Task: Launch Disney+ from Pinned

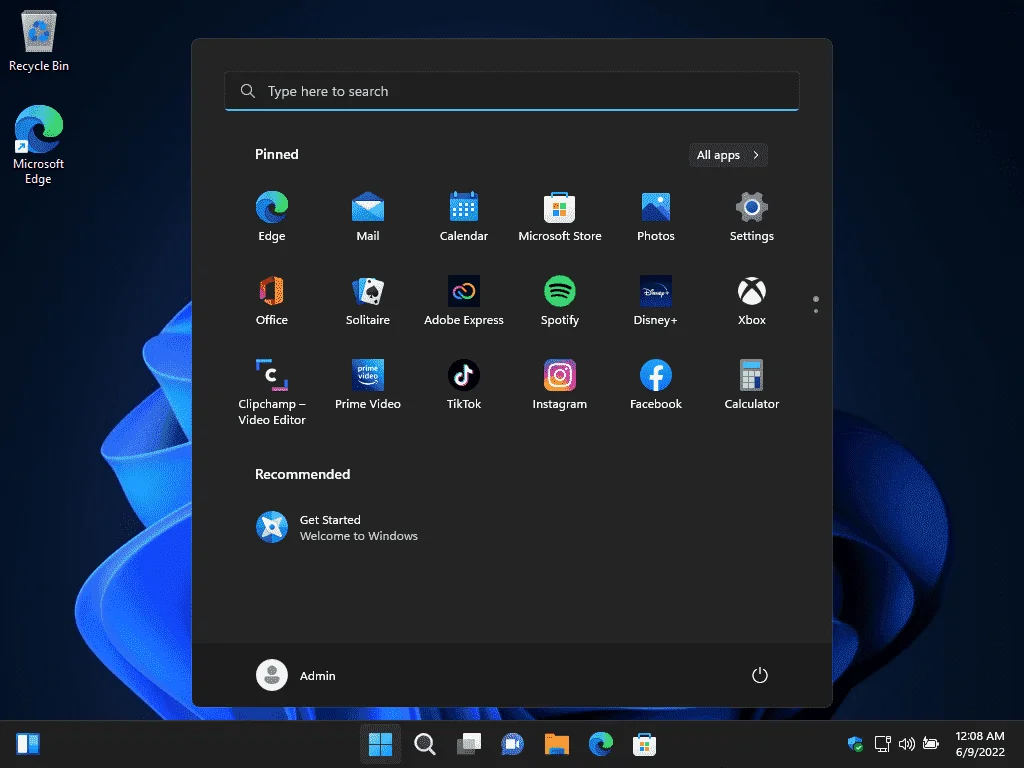Action: (656, 300)
